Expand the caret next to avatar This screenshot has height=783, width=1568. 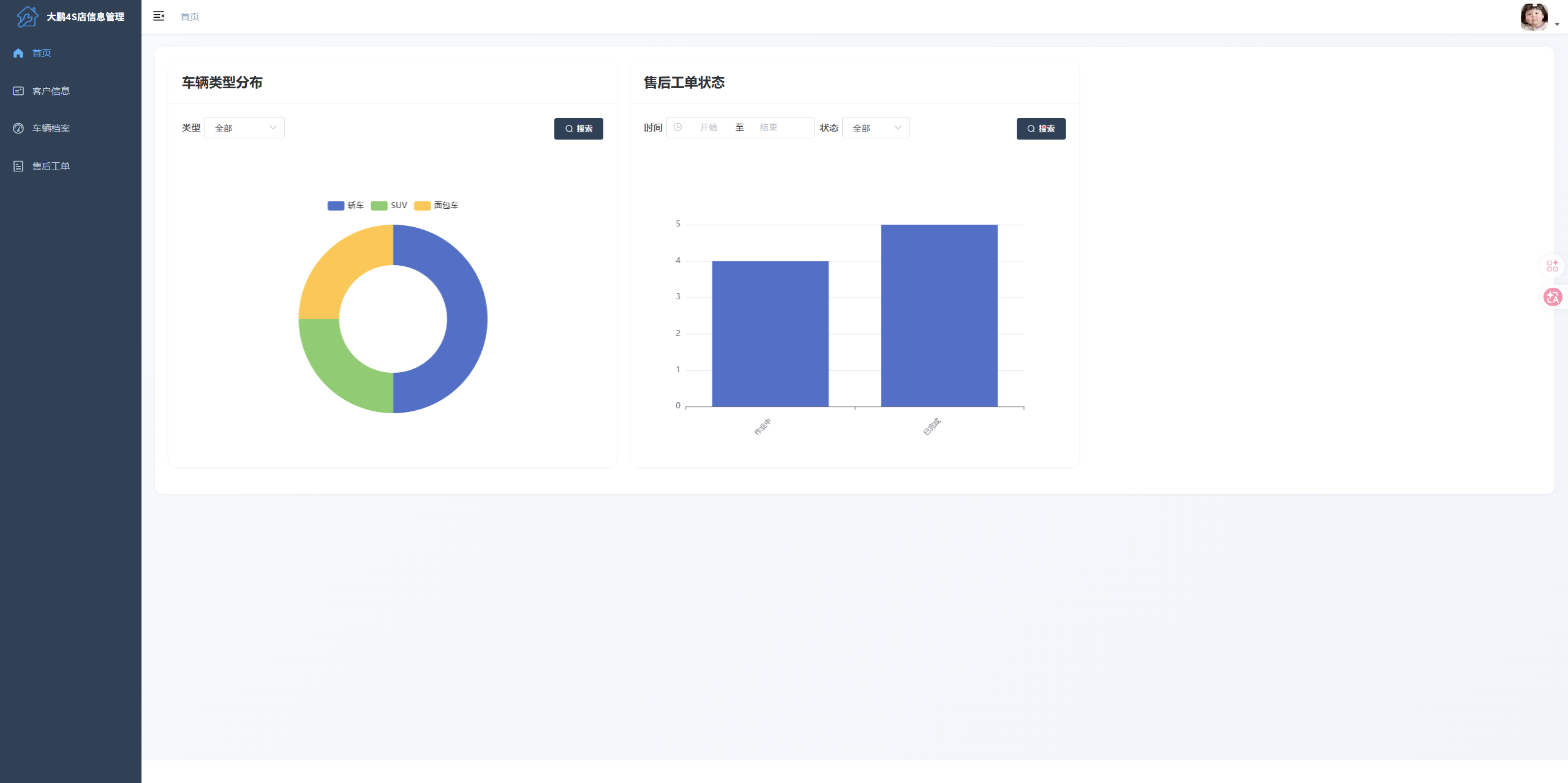click(1557, 24)
